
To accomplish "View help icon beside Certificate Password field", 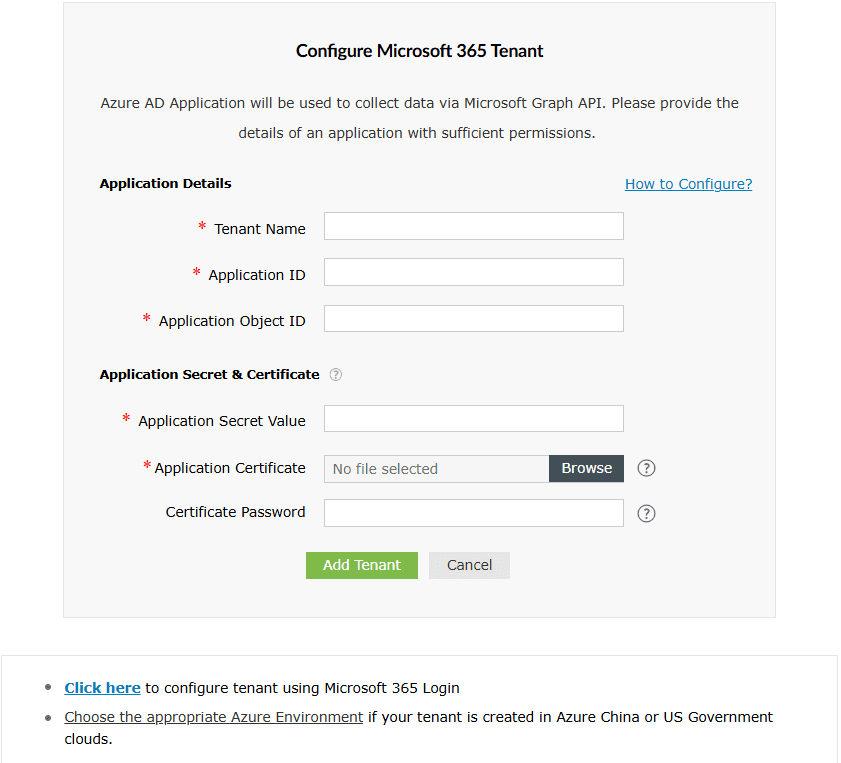I will click(646, 513).
